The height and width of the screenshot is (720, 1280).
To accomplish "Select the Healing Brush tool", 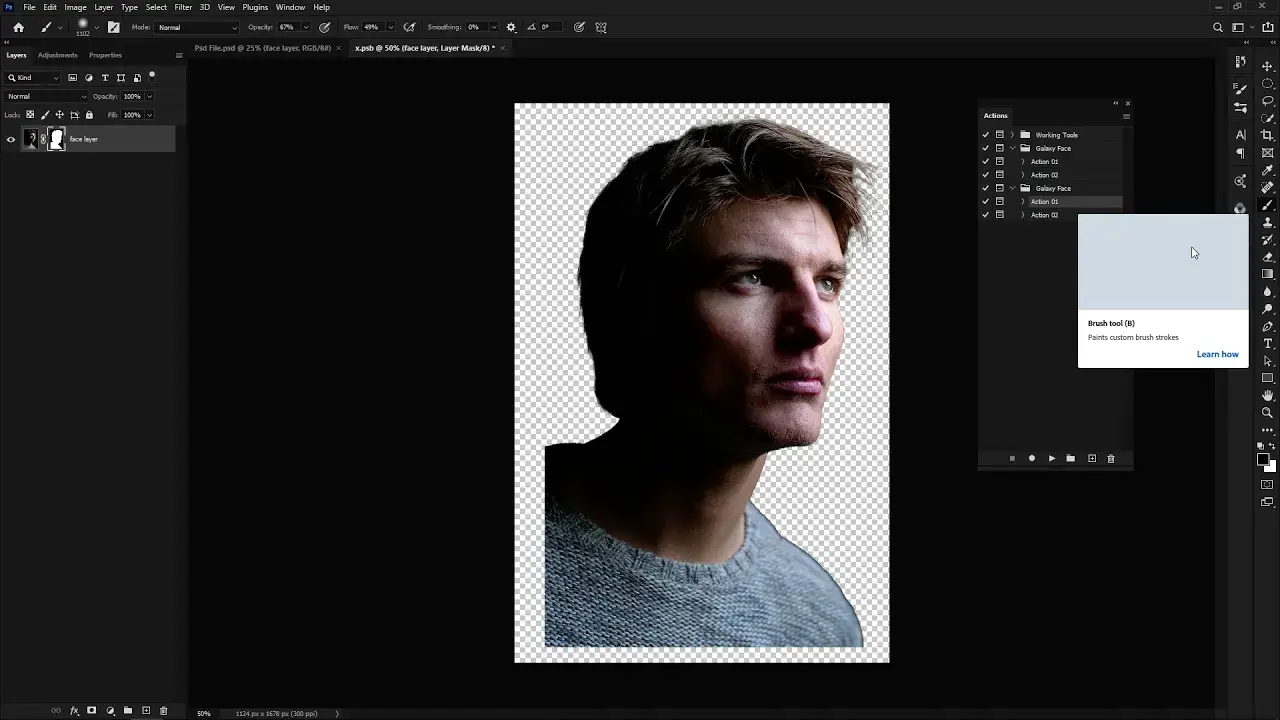I will click(x=1268, y=187).
